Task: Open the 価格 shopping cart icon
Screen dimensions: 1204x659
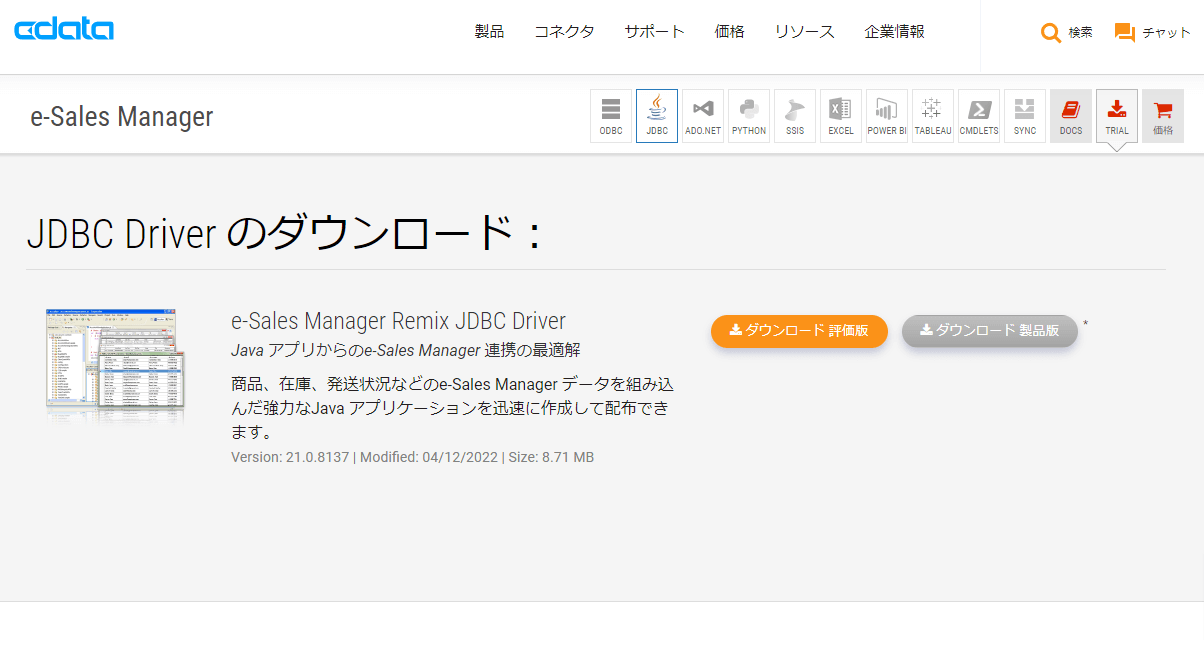Action: (x=1163, y=116)
